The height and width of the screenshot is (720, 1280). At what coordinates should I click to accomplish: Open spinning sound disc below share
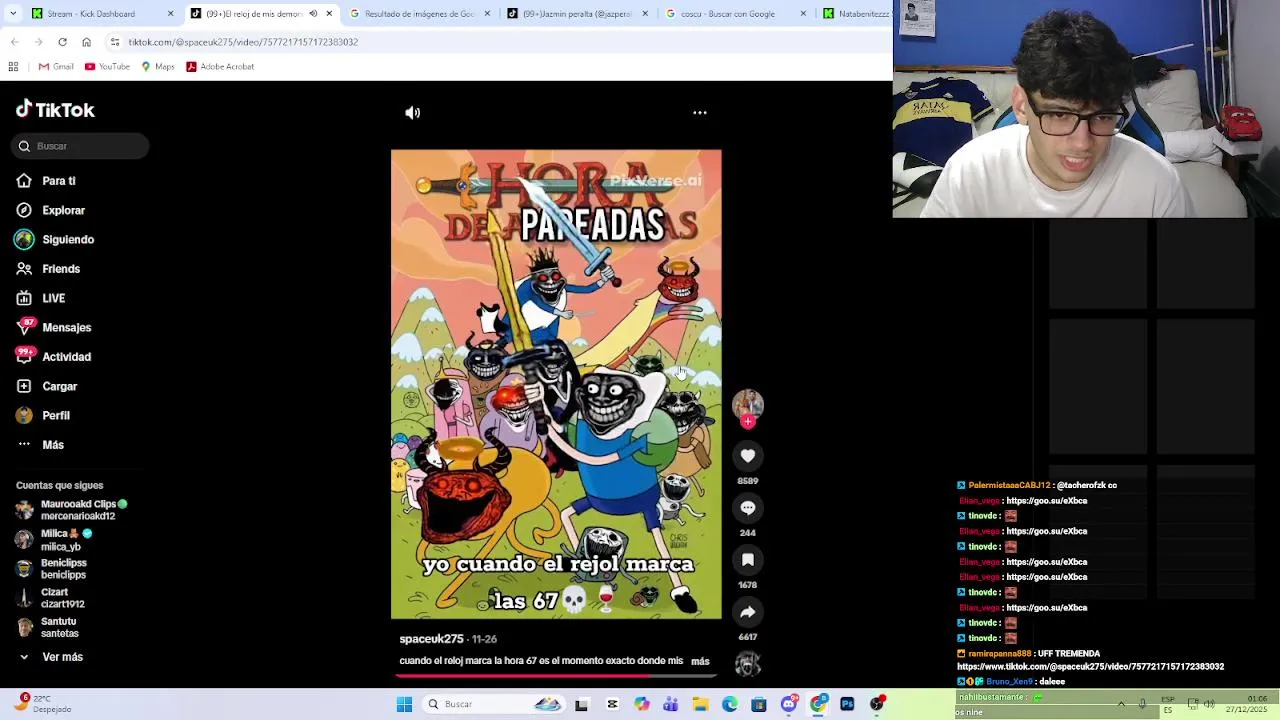click(747, 664)
